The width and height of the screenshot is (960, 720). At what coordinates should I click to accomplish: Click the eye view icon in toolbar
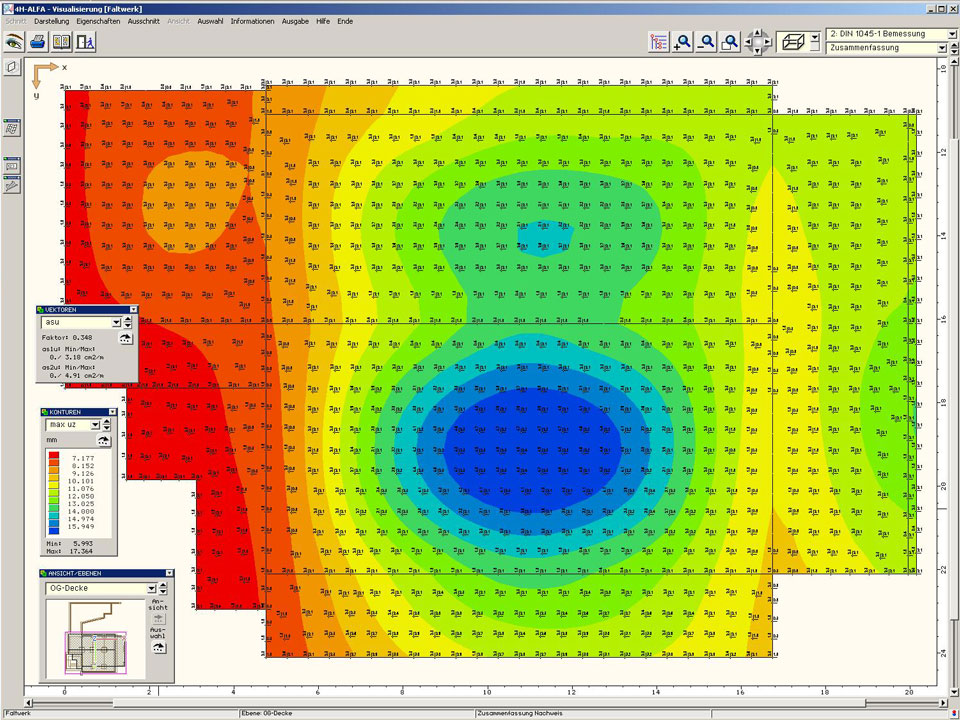pyautogui.click(x=14, y=42)
